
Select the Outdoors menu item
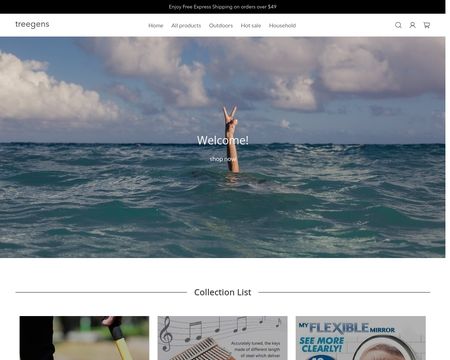point(221,26)
